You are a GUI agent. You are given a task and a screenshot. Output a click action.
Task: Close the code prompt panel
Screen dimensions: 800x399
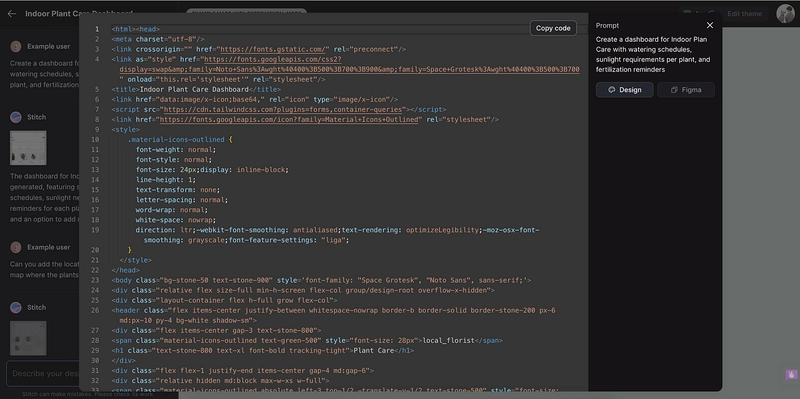click(x=710, y=26)
